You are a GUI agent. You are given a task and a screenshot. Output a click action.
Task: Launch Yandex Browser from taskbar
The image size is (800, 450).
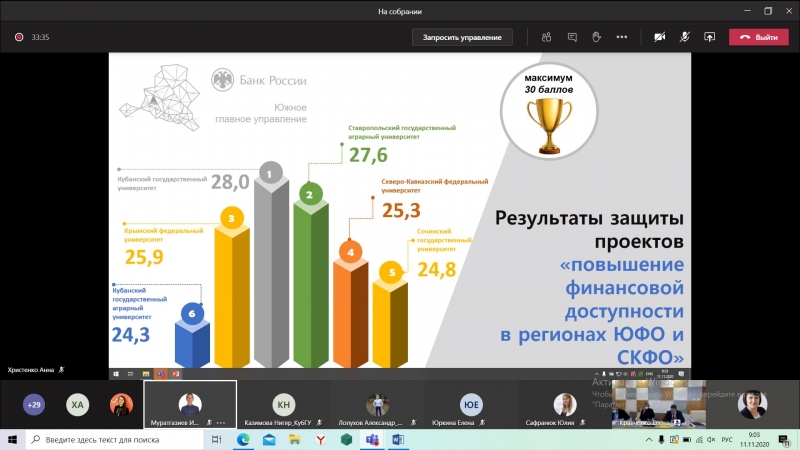[x=320, y=439]
